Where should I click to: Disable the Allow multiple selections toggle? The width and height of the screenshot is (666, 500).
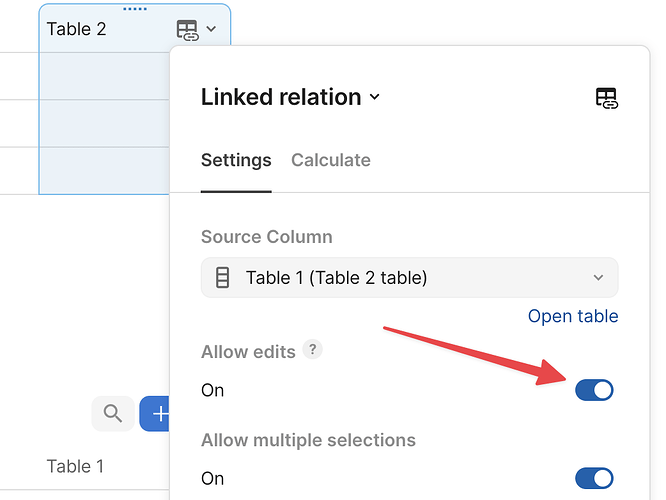594,478
